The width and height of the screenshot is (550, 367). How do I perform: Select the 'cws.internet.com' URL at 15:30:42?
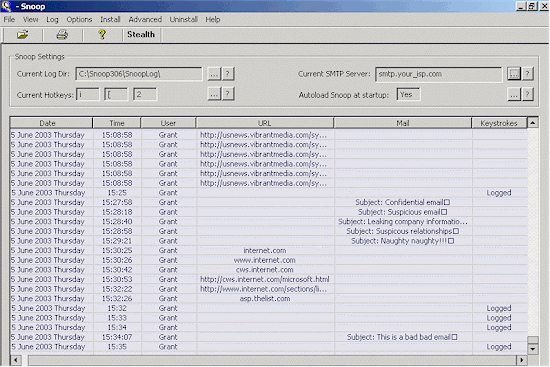pos(265,270)
